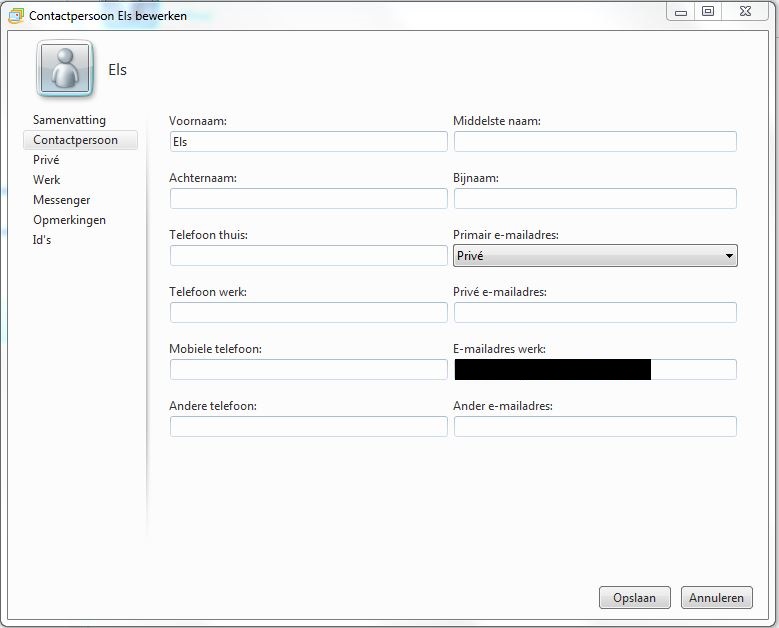Click the Bijnaam text box
This screenshot has width=779, height=628.
pos(595,199)
